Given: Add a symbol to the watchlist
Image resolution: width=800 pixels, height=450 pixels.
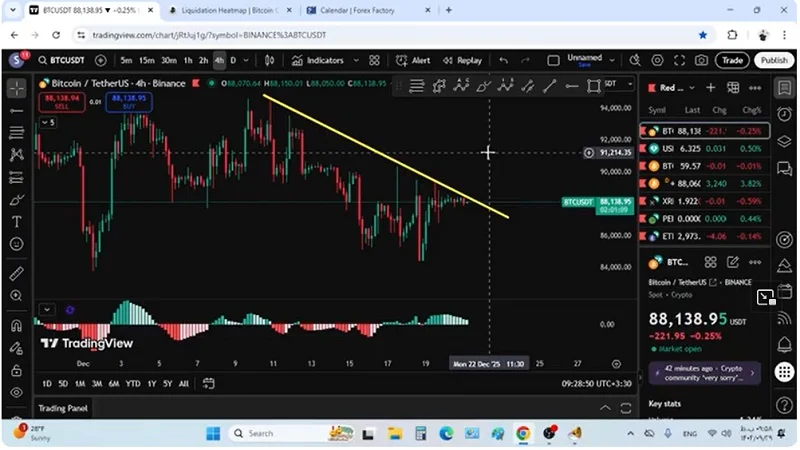Looking at the screenshot, I should [710, 88].
